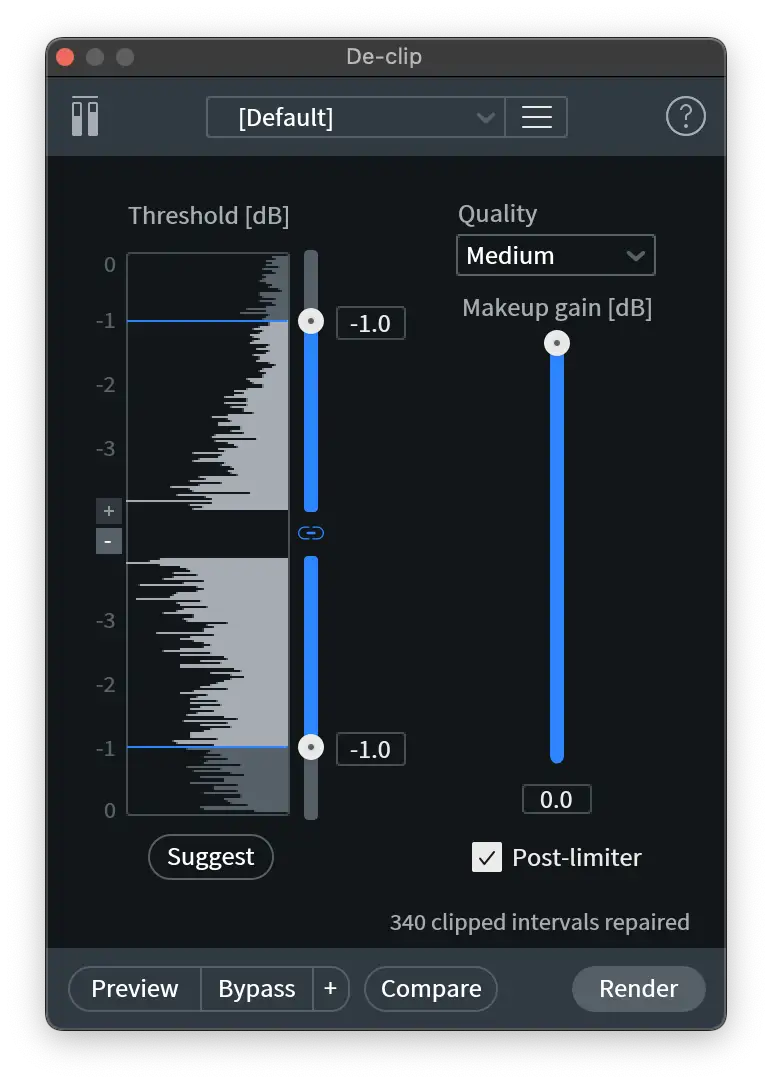Click the histogram zoom in plus button
This screenshot has height=1084, width=772.
pos(109,511)
